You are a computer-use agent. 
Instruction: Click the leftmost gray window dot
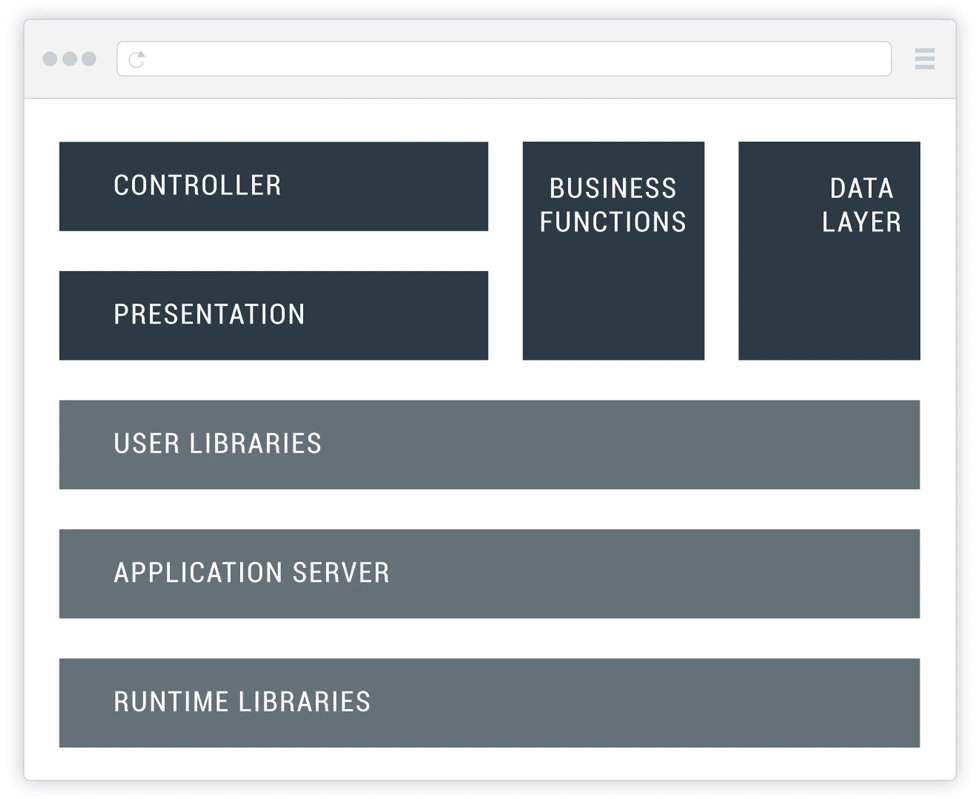click(x=50, y=59)
